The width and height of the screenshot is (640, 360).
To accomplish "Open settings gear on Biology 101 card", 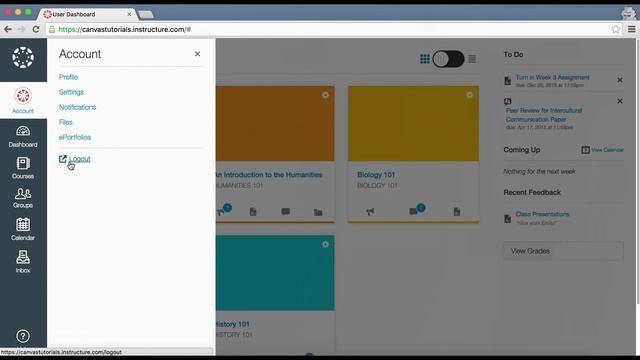I will point(469,95).
